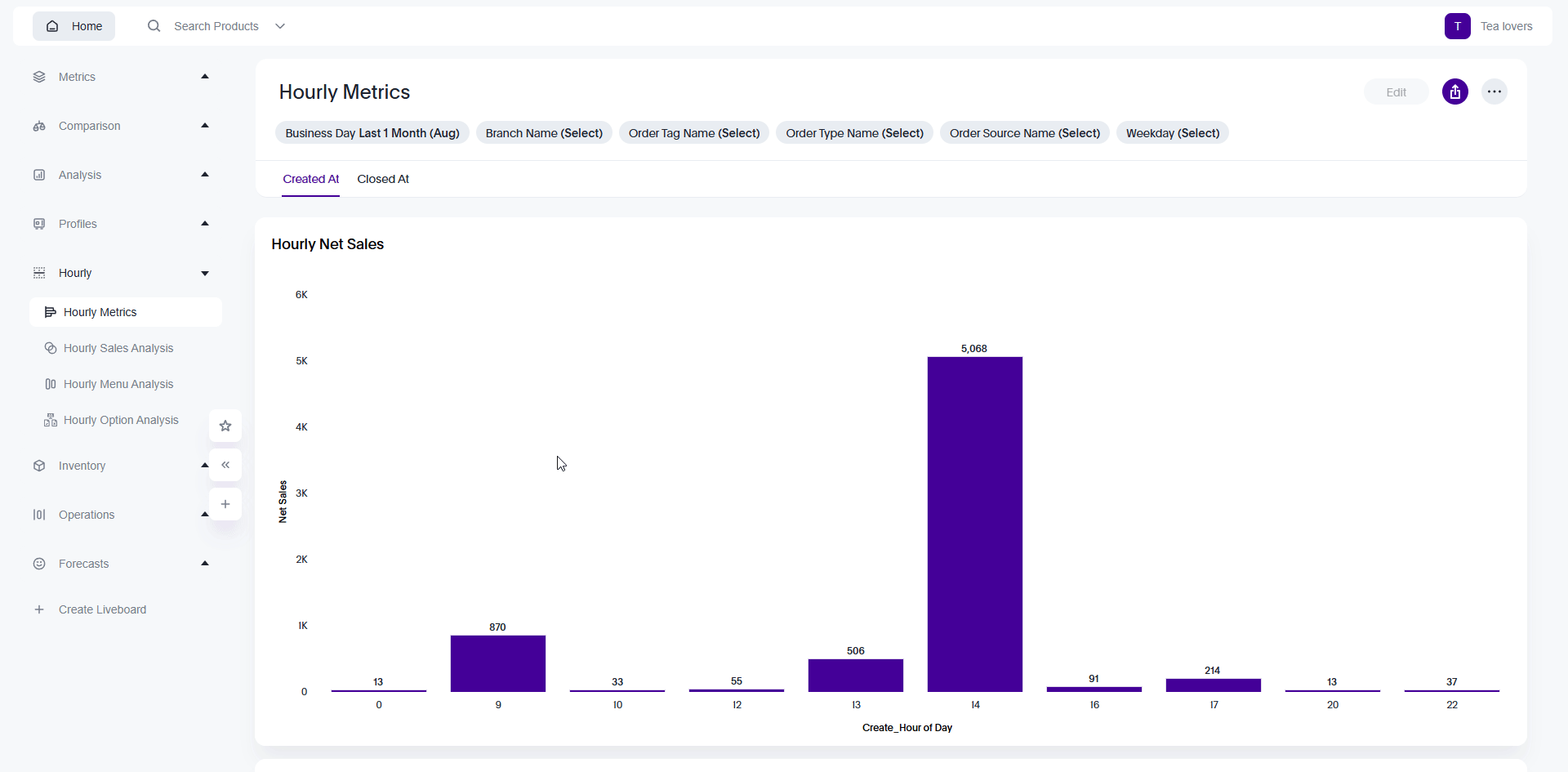Click the Tea lovers profile avatar

(1457, 26)
